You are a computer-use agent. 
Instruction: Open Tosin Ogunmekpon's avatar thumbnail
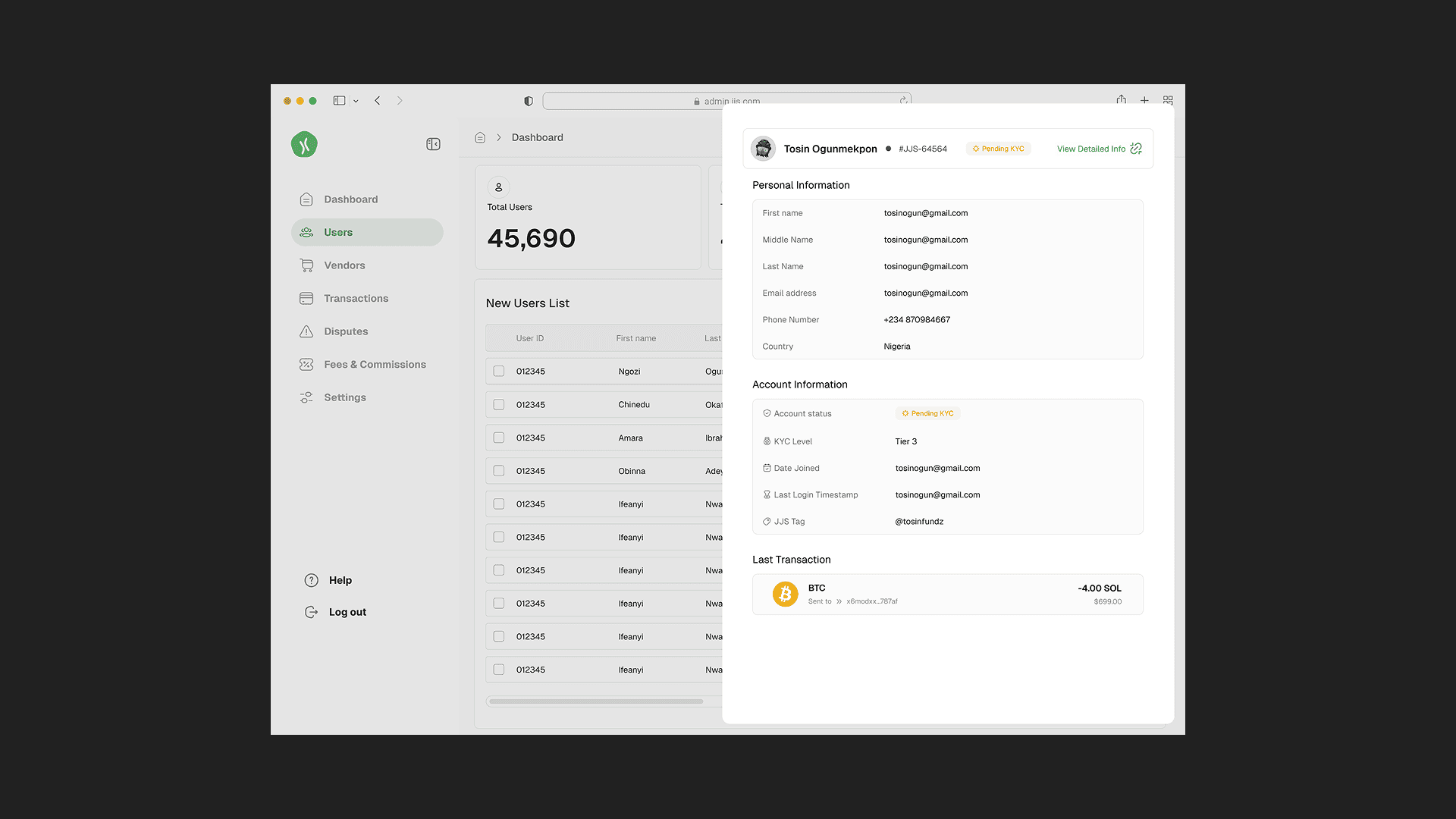point(763,149)
